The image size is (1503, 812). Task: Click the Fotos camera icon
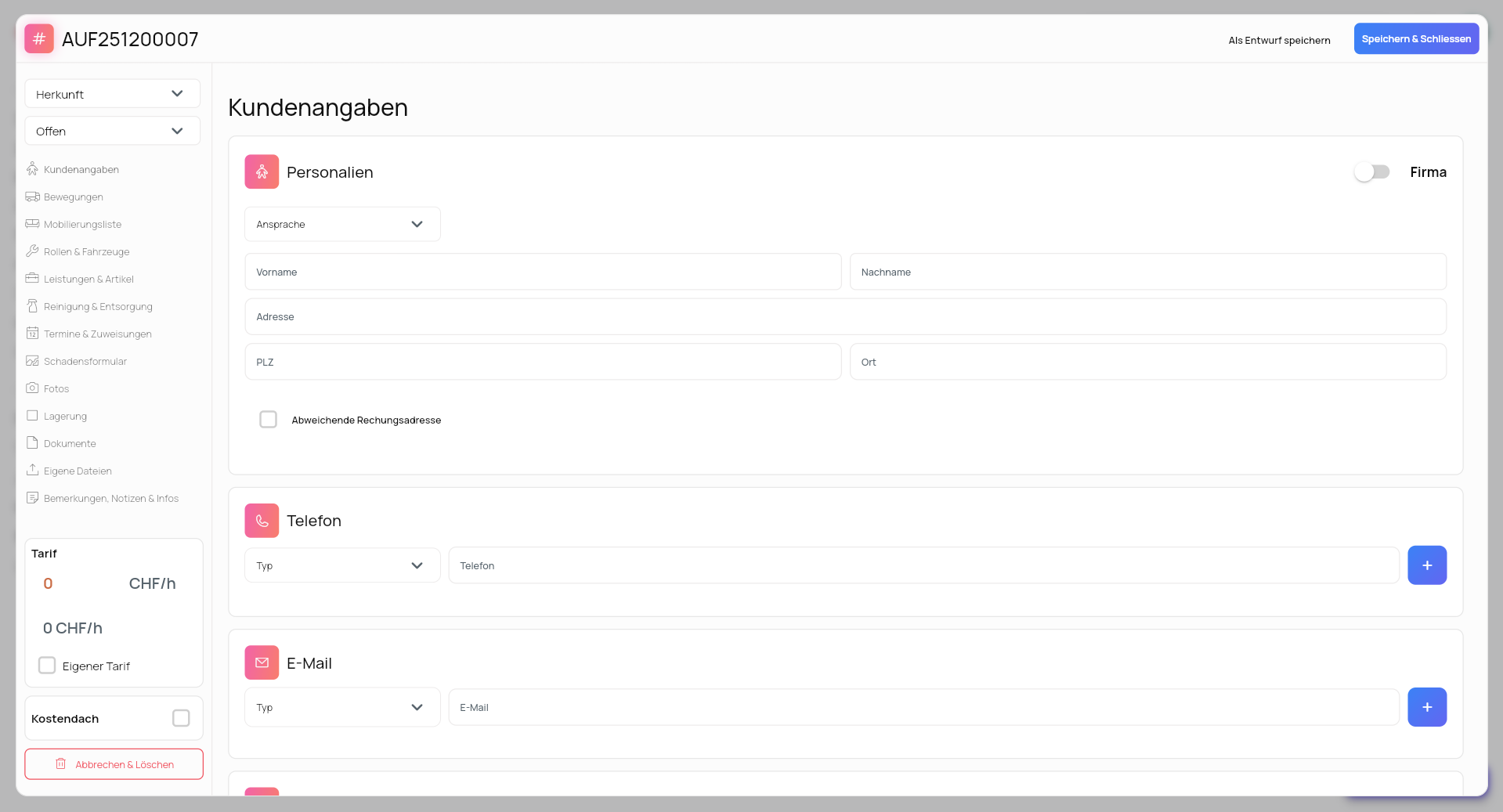coord(32,388)
